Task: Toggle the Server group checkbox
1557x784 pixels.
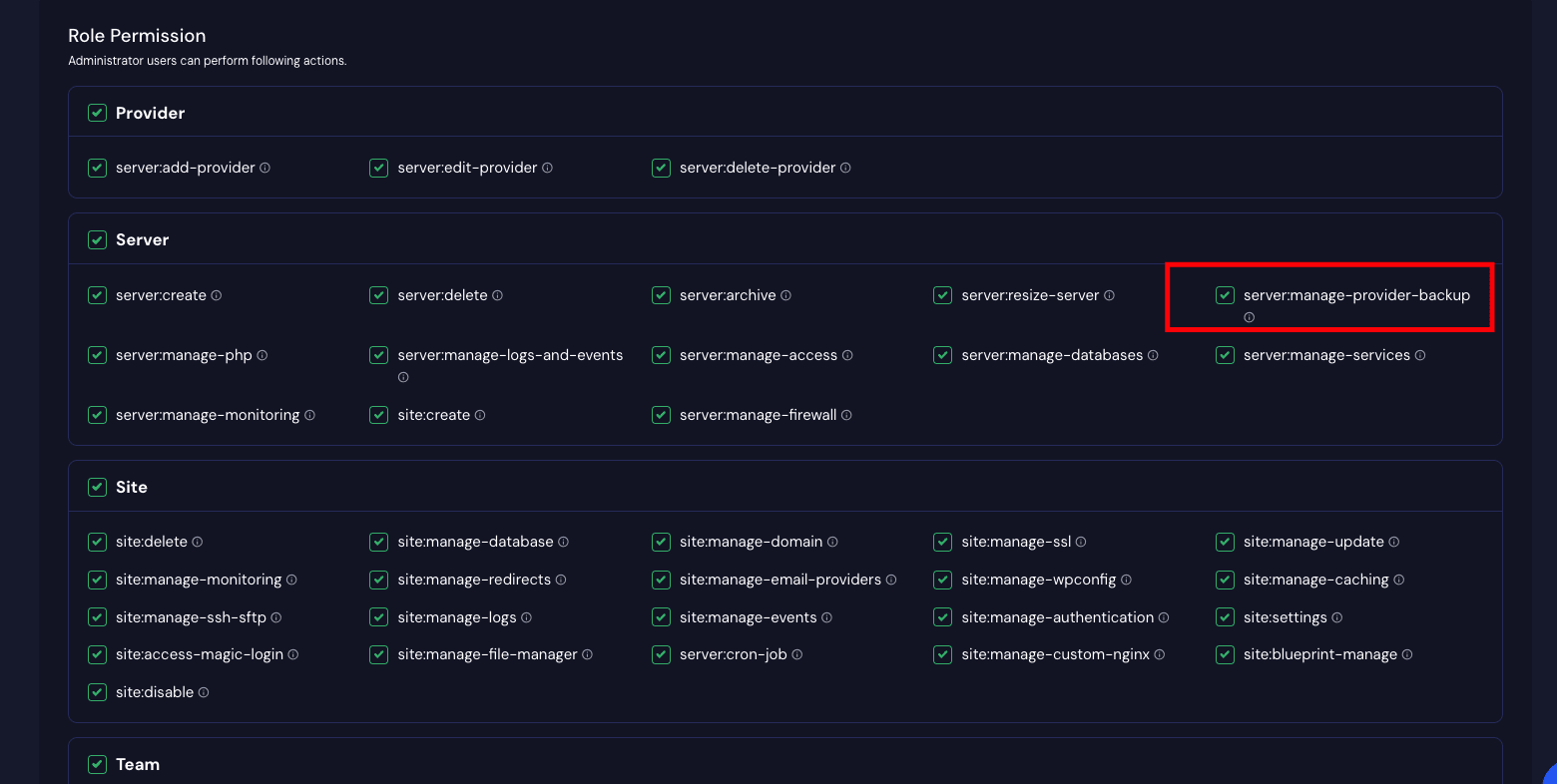Action: coord(97,239)
